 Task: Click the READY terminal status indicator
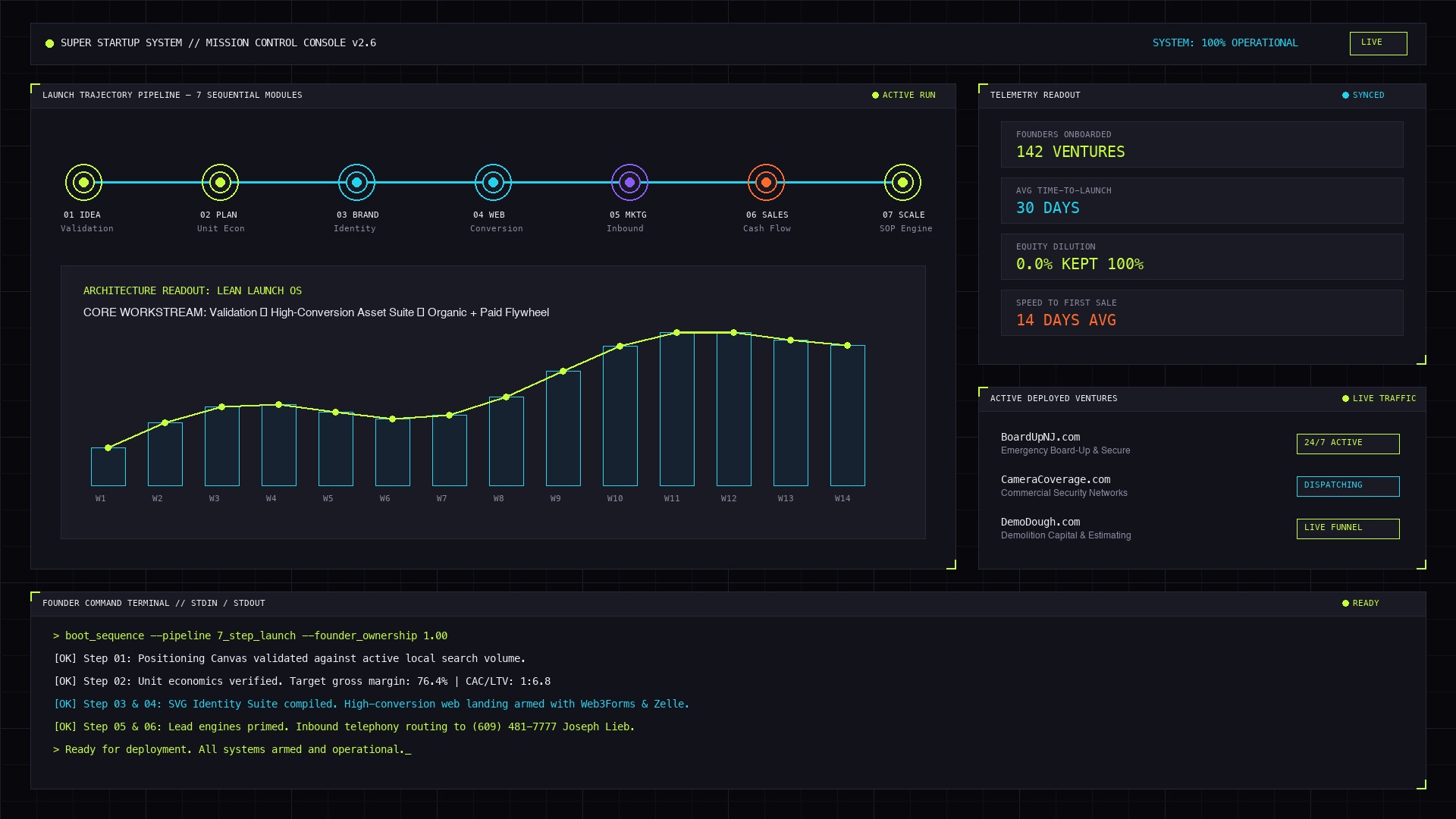[x=1360, y=603]
